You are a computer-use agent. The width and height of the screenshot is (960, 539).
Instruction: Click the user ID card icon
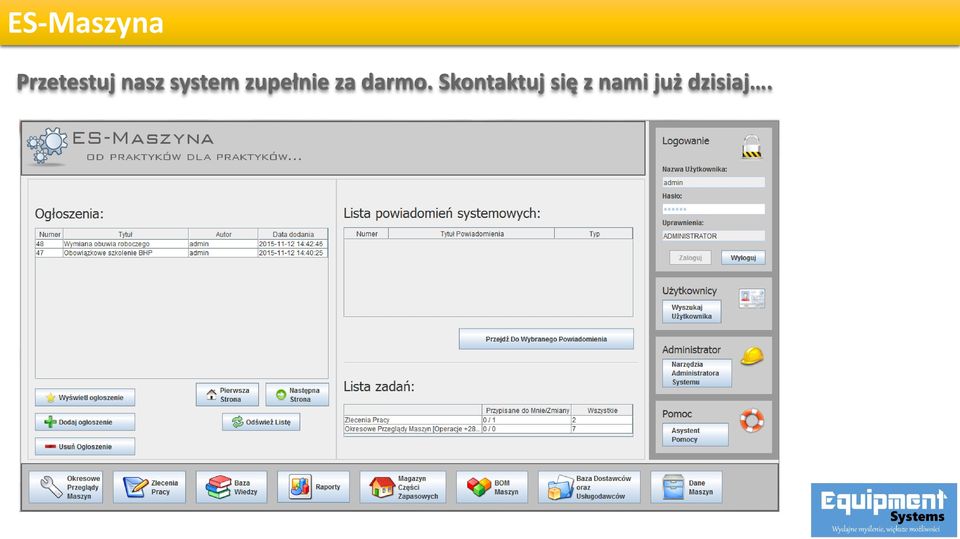751,298
